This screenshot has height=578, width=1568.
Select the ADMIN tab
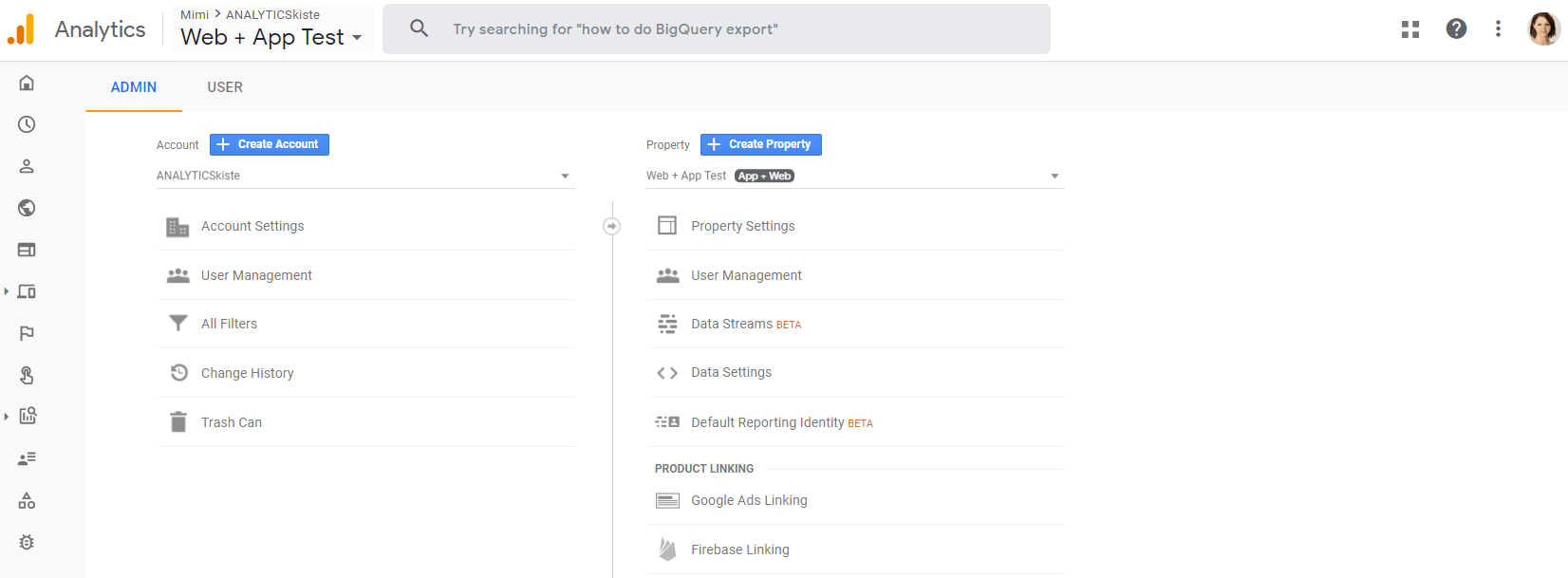pyautogui.click(x=134, y=87)
